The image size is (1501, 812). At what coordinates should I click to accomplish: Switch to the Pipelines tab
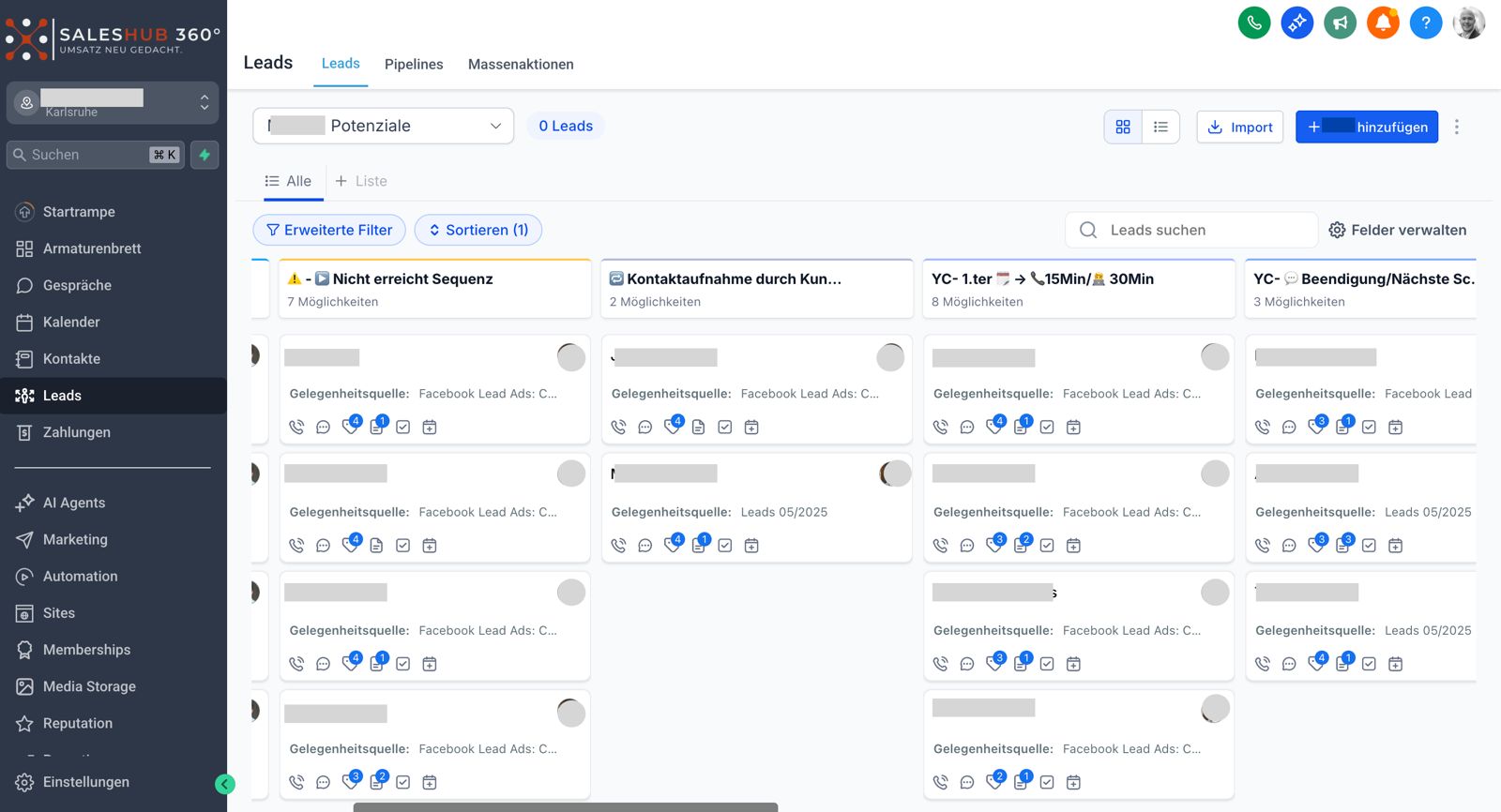[414, 64]
